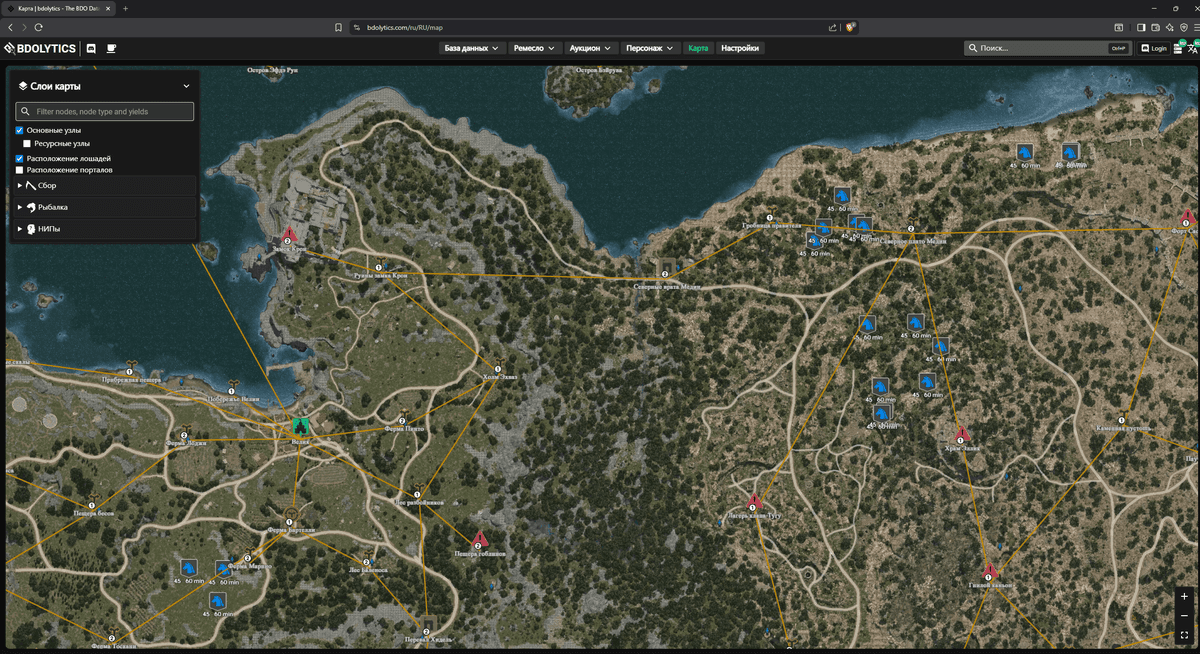Open the Аукцион dropdown menu
Viewport: 1200px width, 654px height.
(590, 48)
